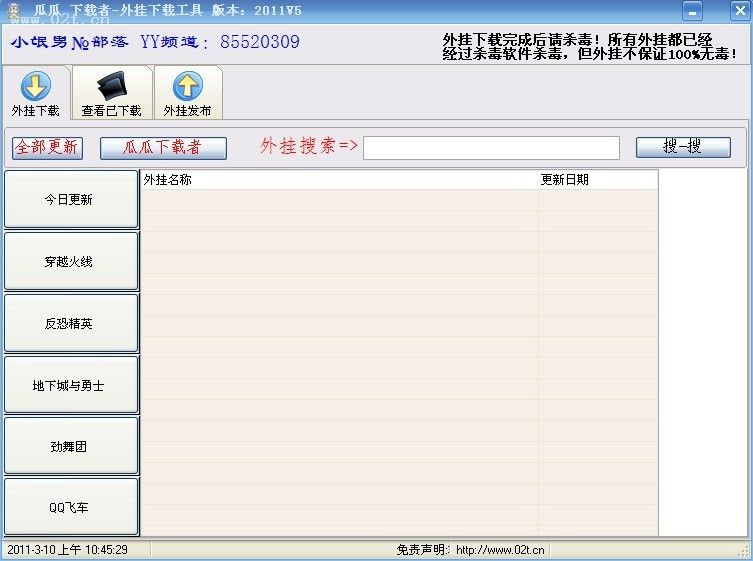The image size is (753, 561).
Task: Open the 反恐精英 category
Action: point(71,324)
